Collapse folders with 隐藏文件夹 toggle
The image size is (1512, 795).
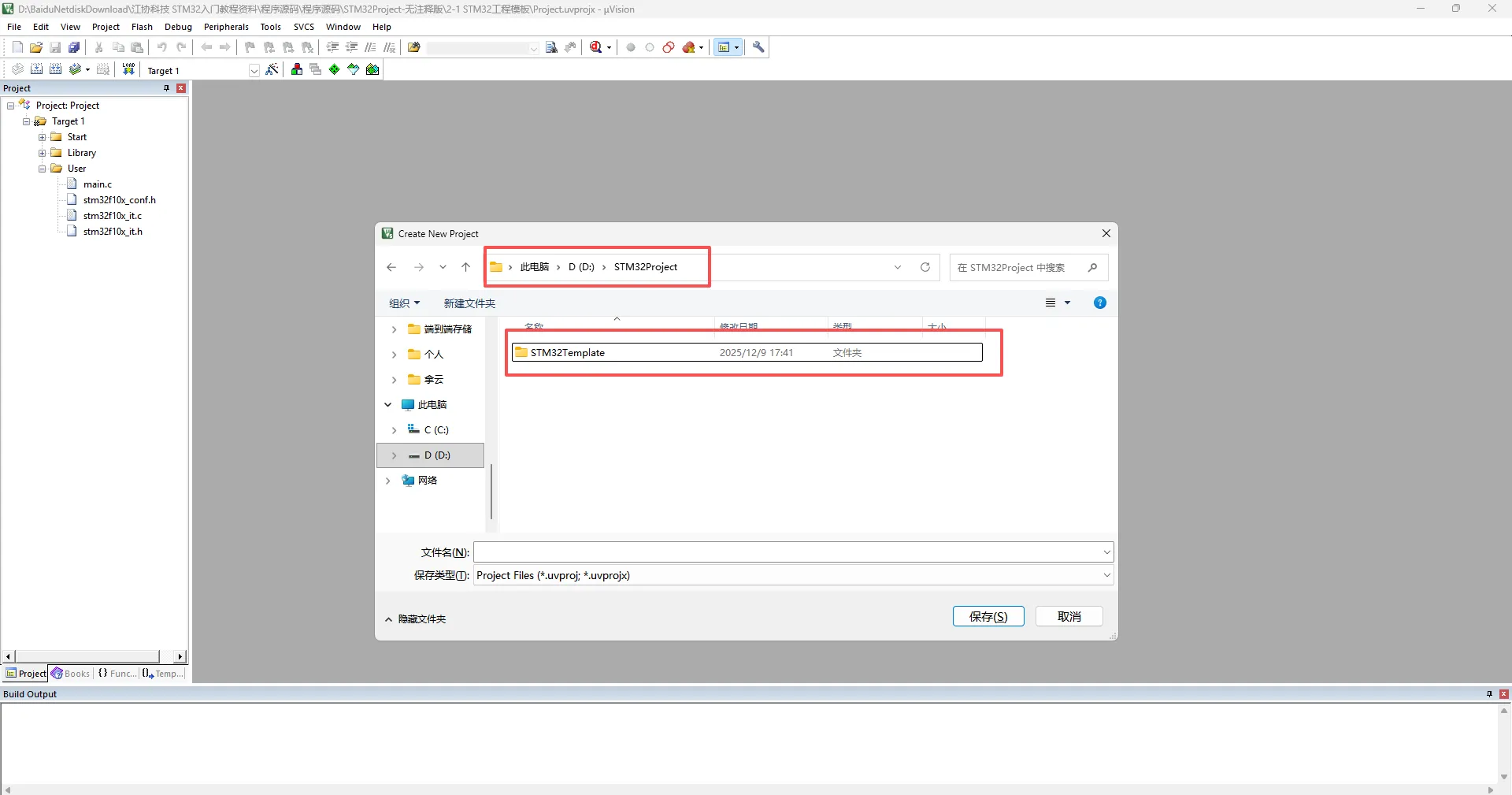pyautogui.click(x=415, y=619)
